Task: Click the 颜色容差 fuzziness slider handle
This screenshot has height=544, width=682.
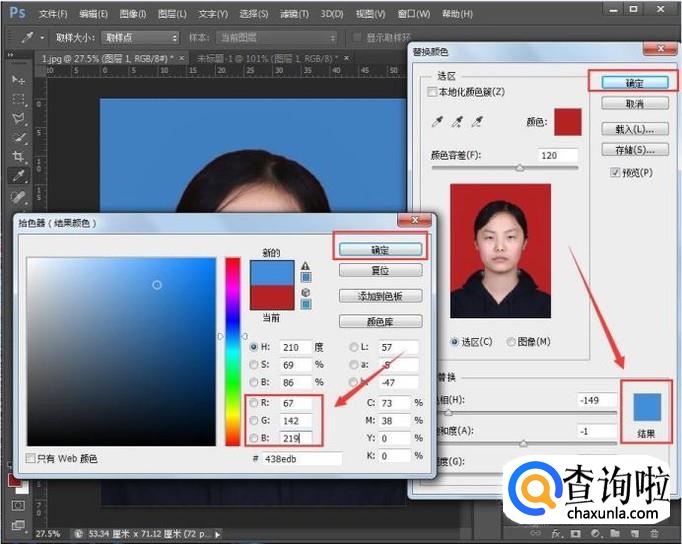Action: pos(519,168)
